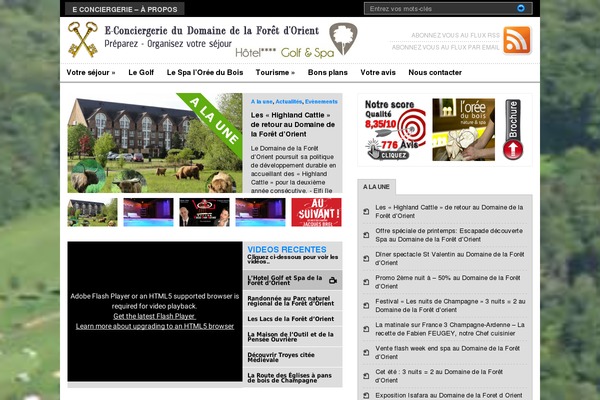This screenshot has width=600, height=400.
Task: Open sidebar Les Highland Cattle de retour link
Action: click(x=449, y=211)
